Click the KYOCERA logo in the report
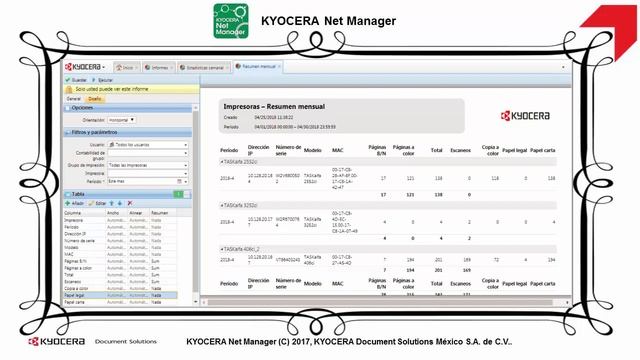This screenshot has width=640, height=360. (525, 116)
